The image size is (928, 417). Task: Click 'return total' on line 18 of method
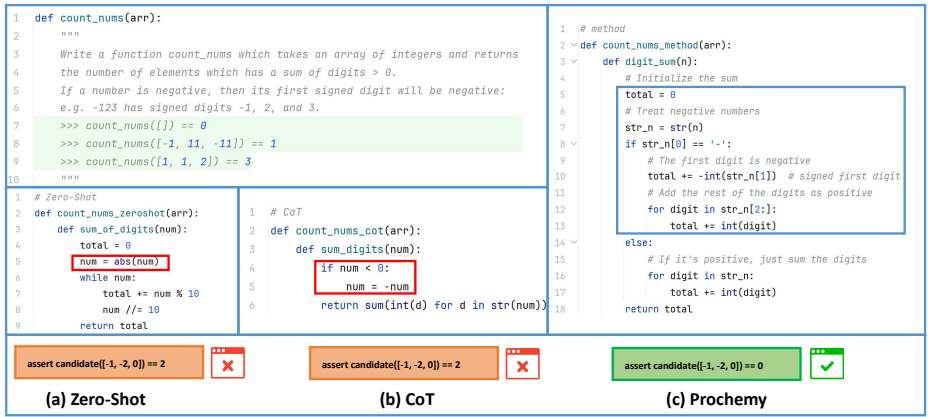click(657, 309)
